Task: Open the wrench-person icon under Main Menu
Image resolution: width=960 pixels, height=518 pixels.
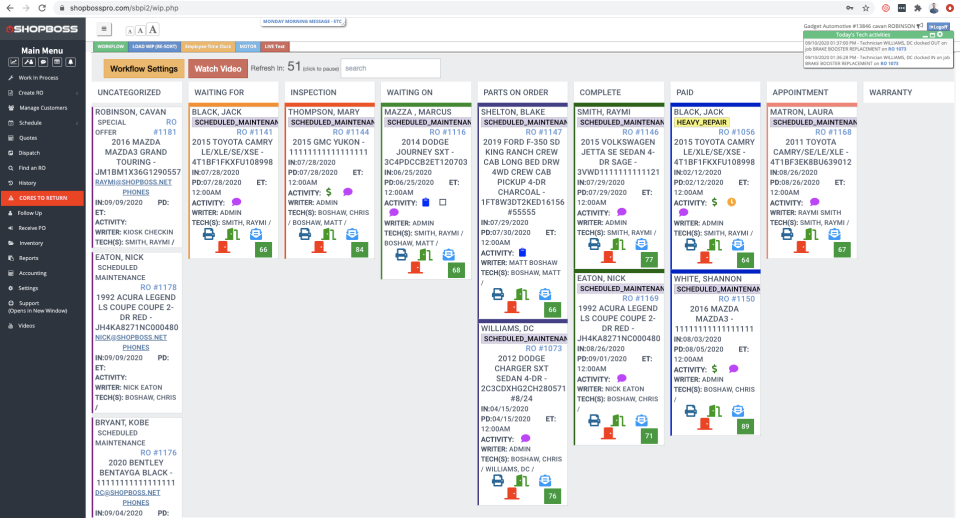Action: point(28,62)
